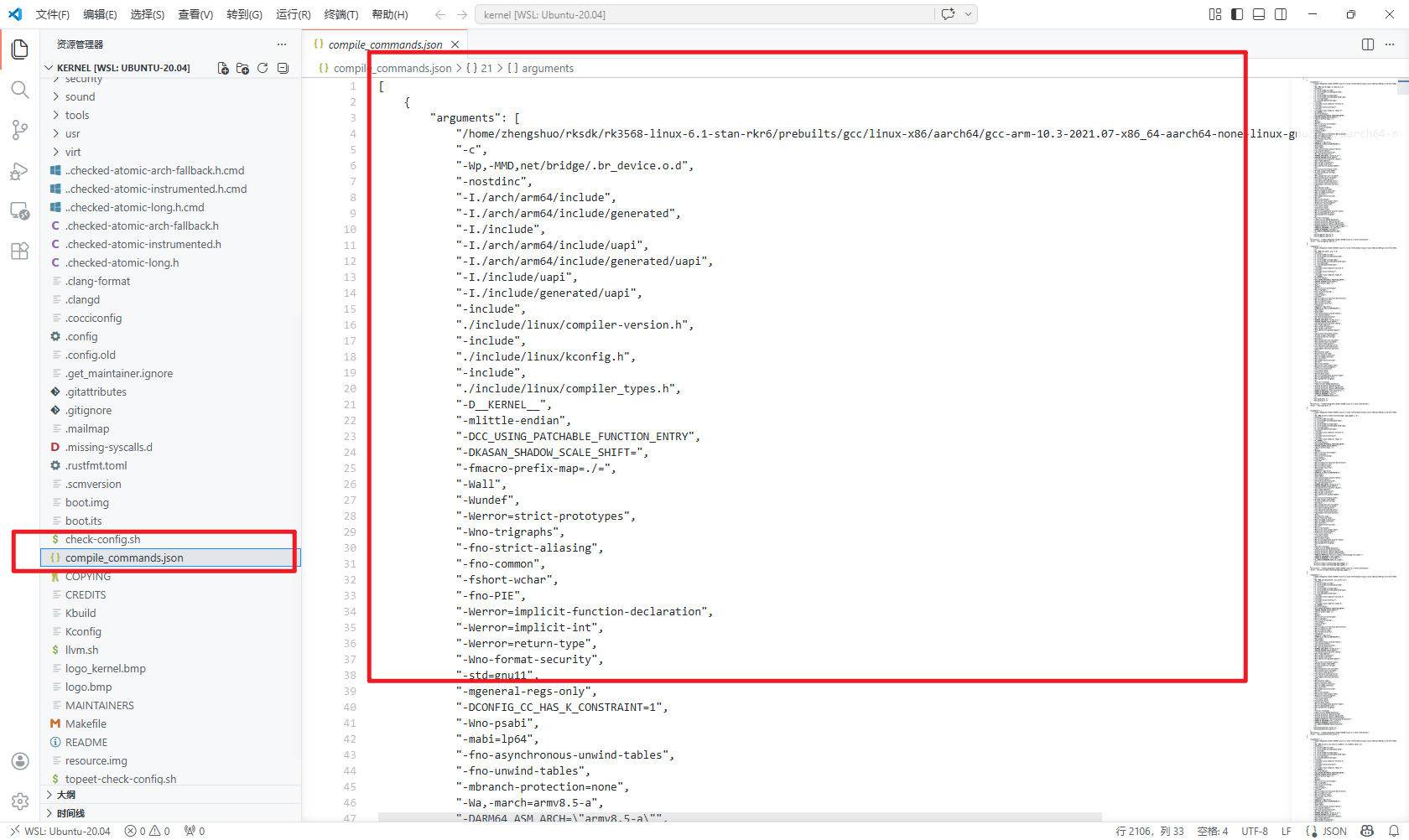
Task: Open the Explorer view in activity bar
Action: 20,49
